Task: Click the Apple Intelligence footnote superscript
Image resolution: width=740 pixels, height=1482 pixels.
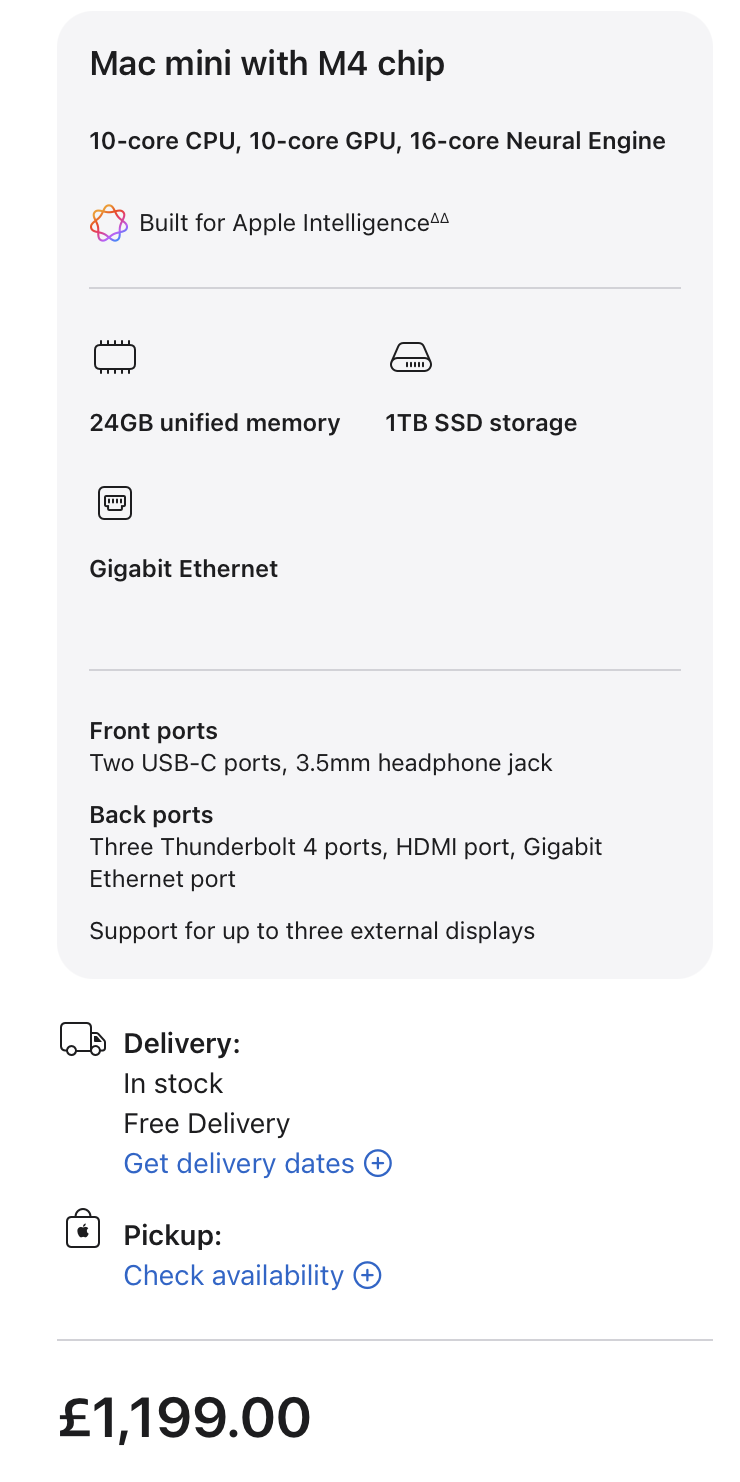Action: [x=440, y=218]
